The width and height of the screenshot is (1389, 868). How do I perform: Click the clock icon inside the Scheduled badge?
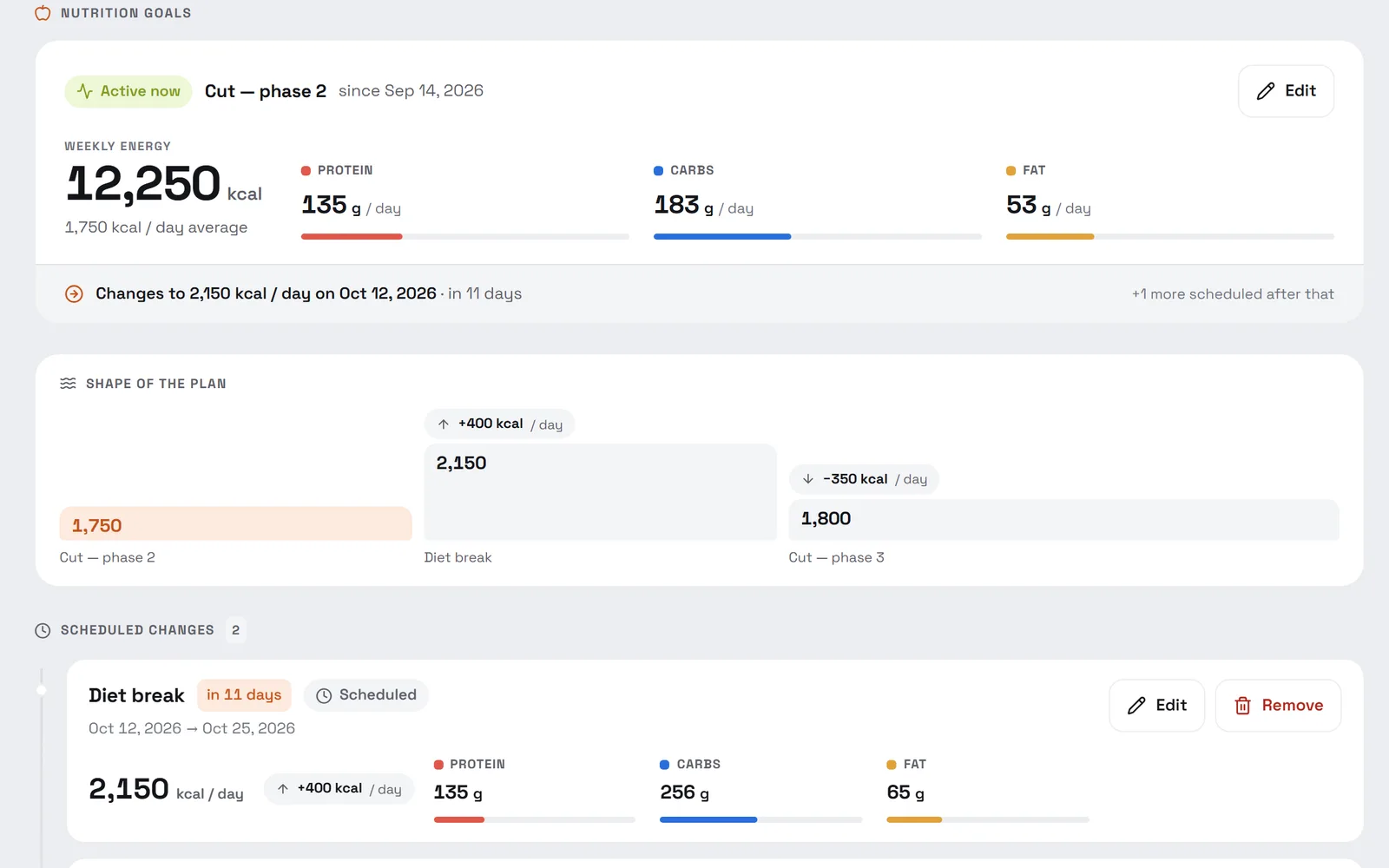(x=324, y=696)
